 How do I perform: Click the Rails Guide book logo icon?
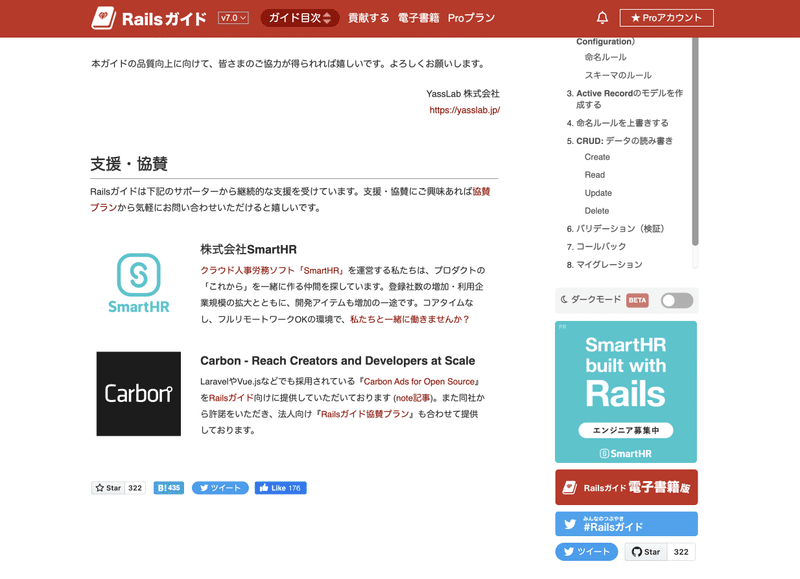[104, 18]
